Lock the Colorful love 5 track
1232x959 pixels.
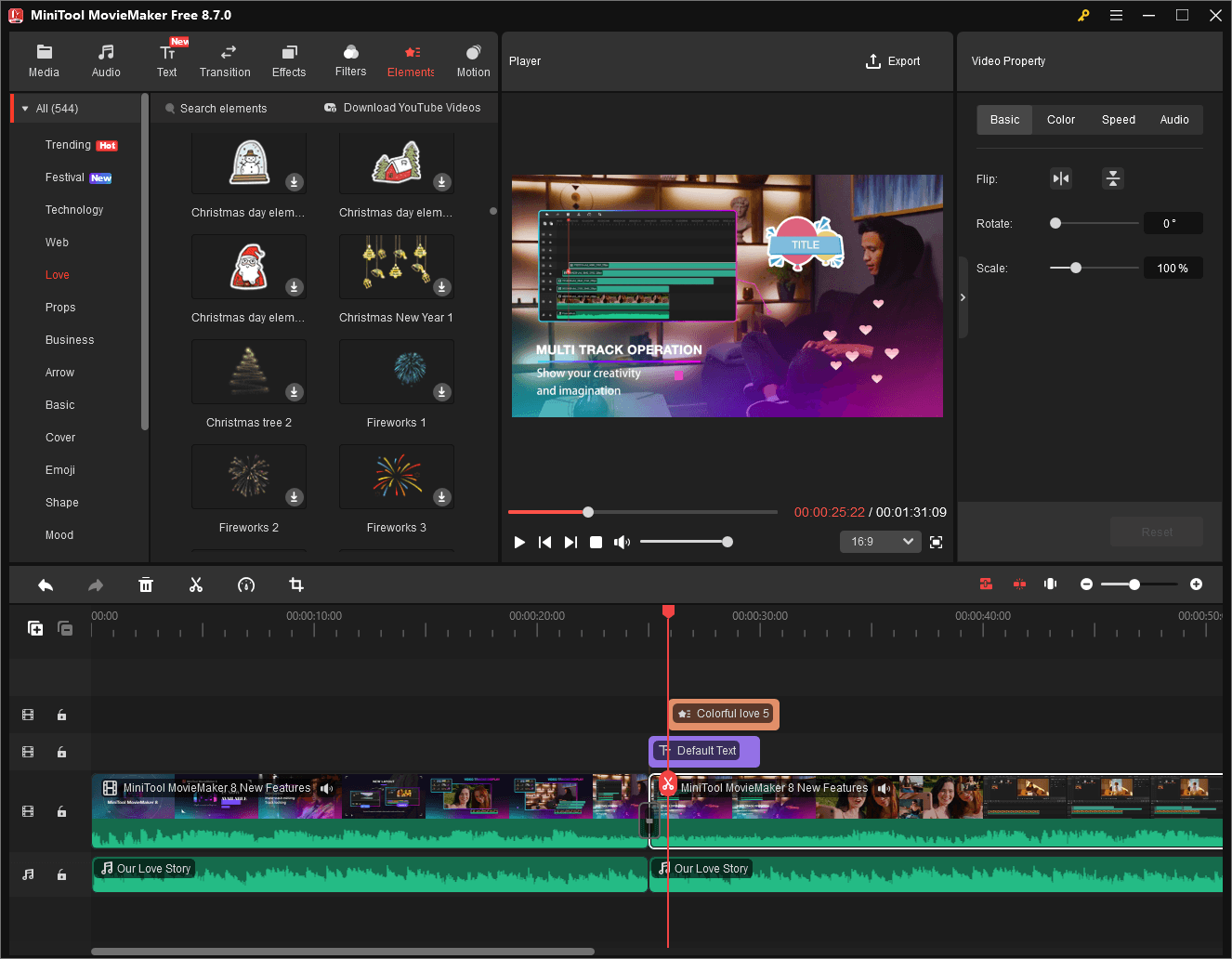(x=61, y=716)
